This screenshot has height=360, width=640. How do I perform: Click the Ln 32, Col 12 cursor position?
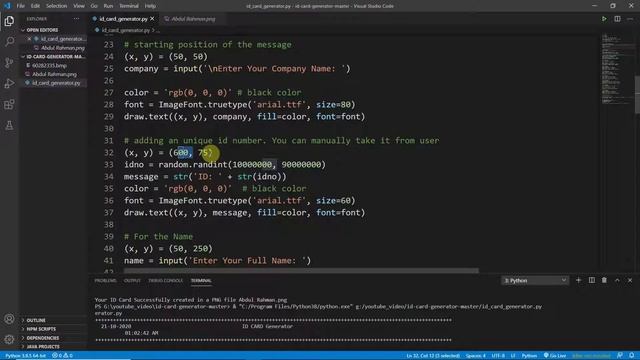[x=433, y=356]
